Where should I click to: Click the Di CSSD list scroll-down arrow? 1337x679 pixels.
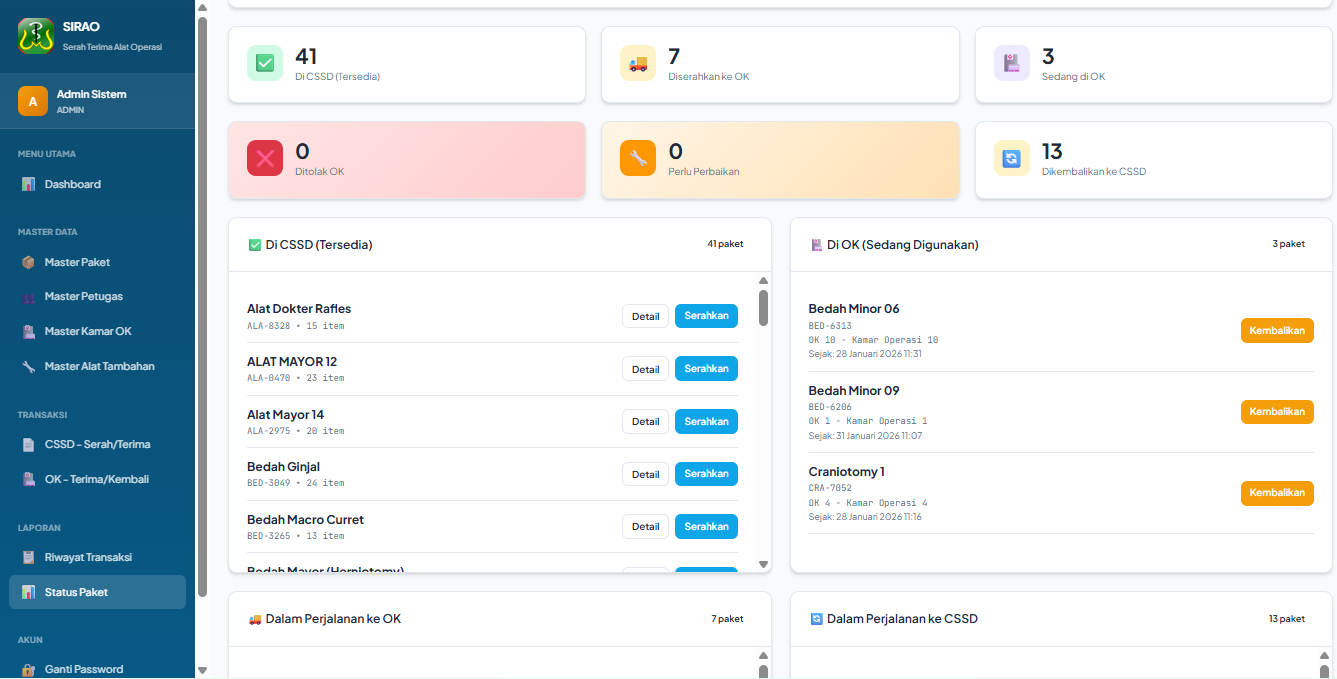(x=763, y=564)
